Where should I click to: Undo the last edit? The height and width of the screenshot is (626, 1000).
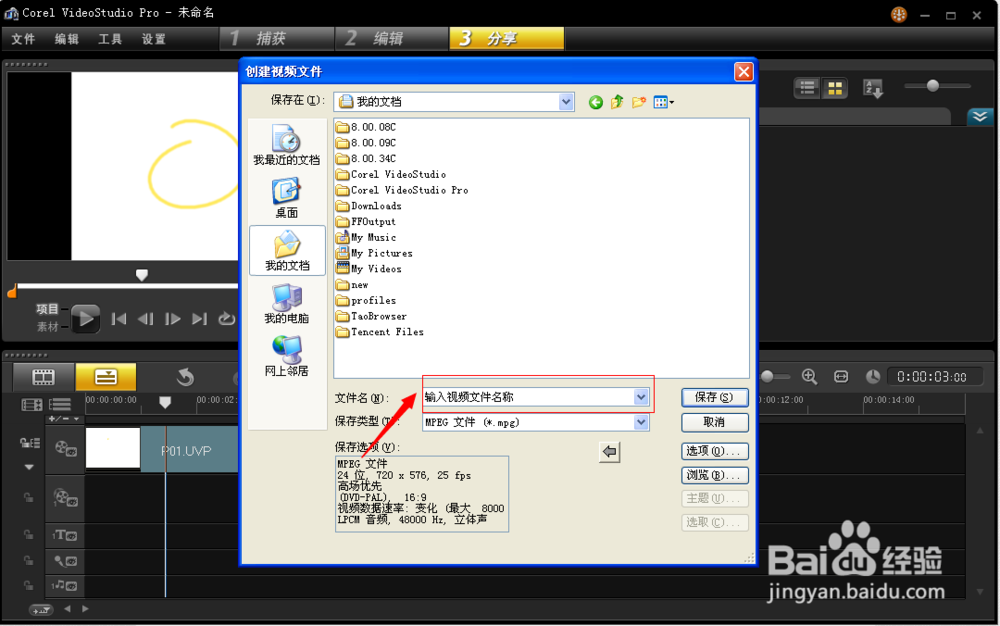tap(186, 377)
